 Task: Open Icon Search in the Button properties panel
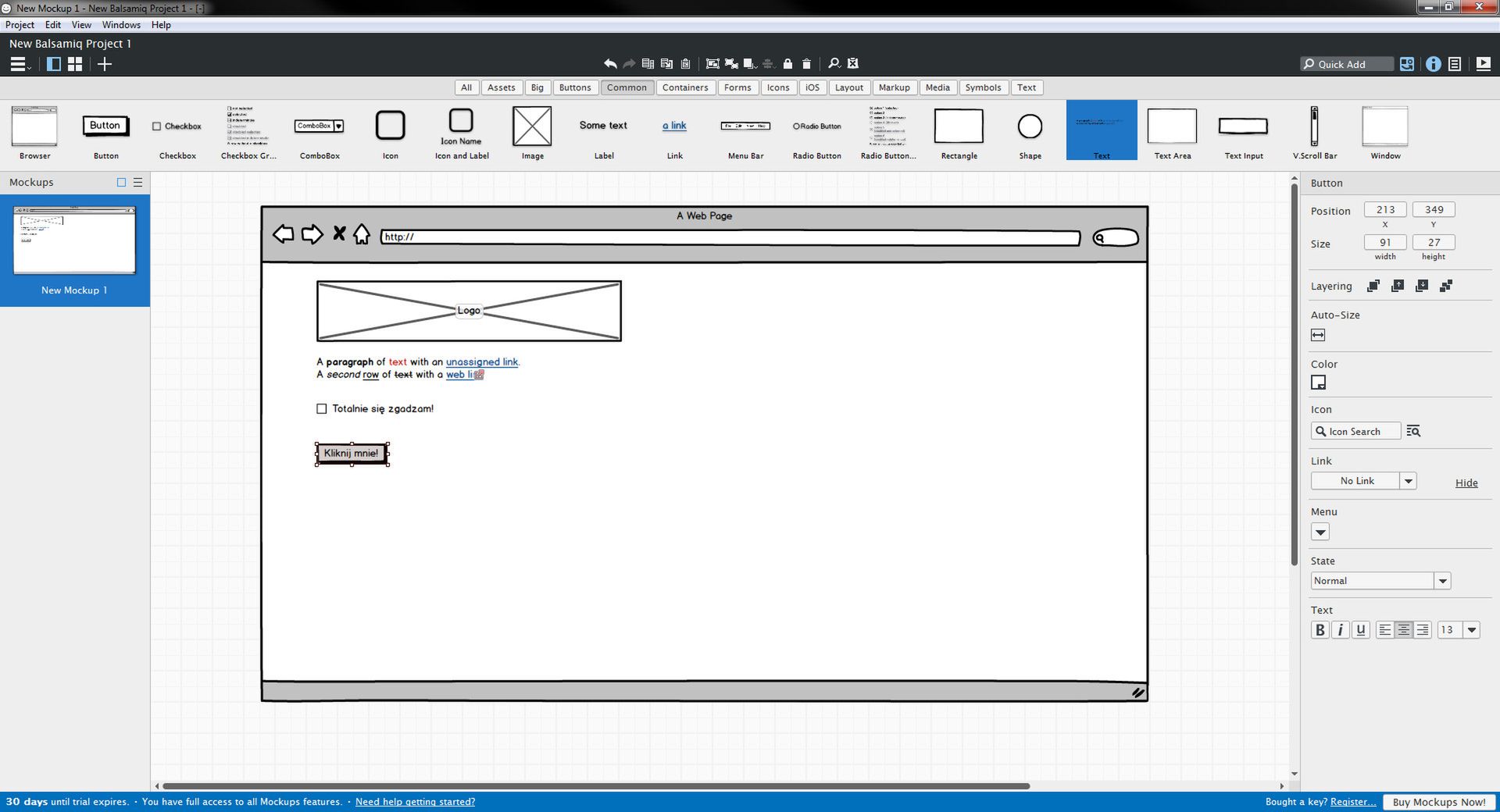pos(1355,431)
